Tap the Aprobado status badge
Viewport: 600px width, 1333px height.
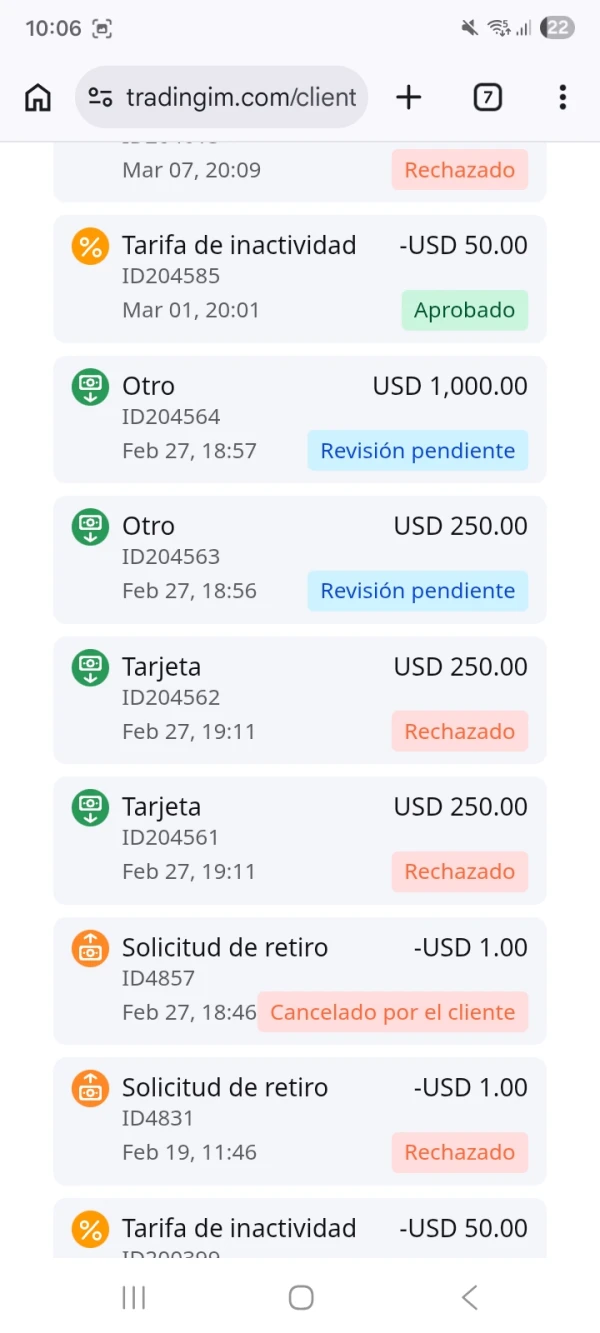click(464, 310)
